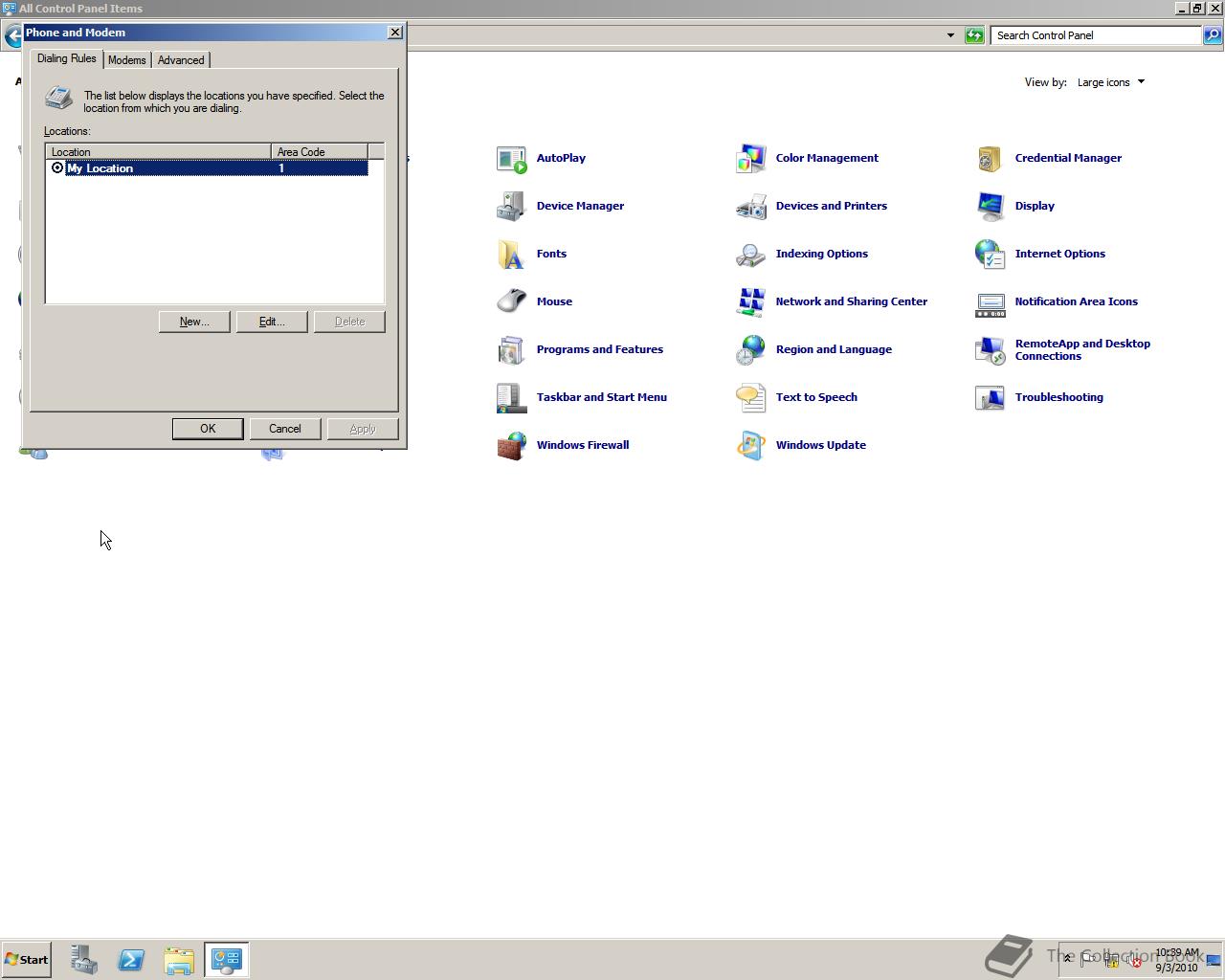The image size is (1225, 980).
Task: Open the Display icon
Action: point(991,207)
